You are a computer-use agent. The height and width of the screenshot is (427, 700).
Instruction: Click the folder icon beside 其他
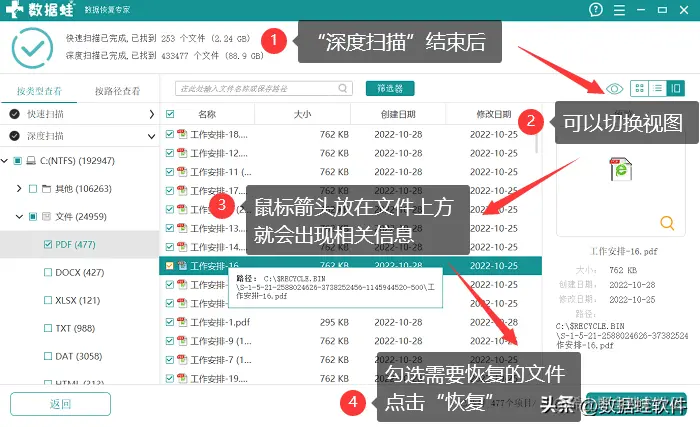[x=46, y=188]
